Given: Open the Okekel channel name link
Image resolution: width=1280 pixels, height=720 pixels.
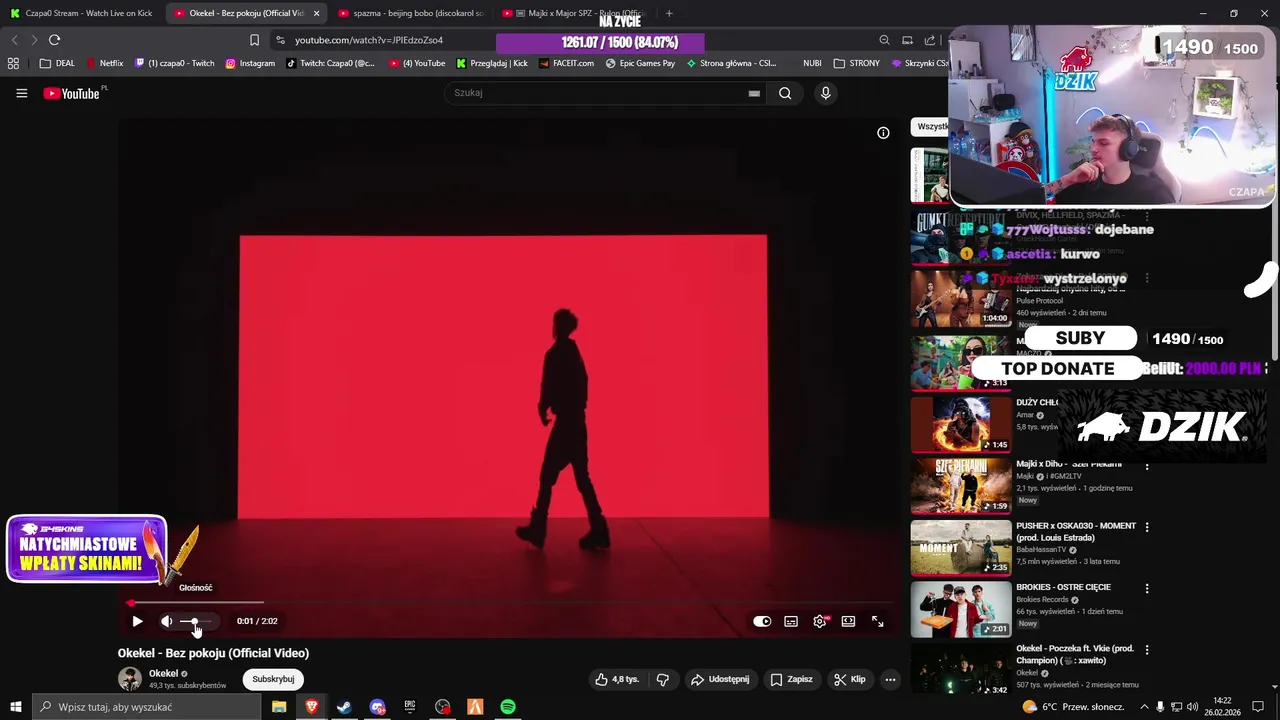Looking at the screenshot, I should [163, 673].
